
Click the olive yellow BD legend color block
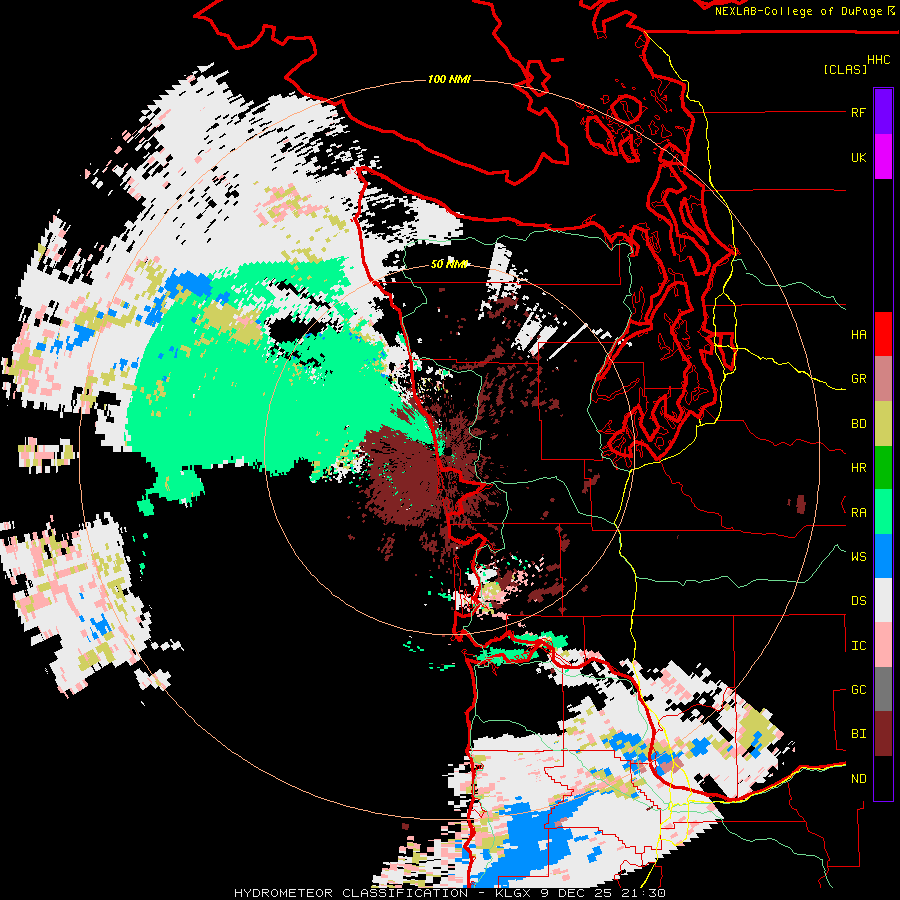click(883, 424)
